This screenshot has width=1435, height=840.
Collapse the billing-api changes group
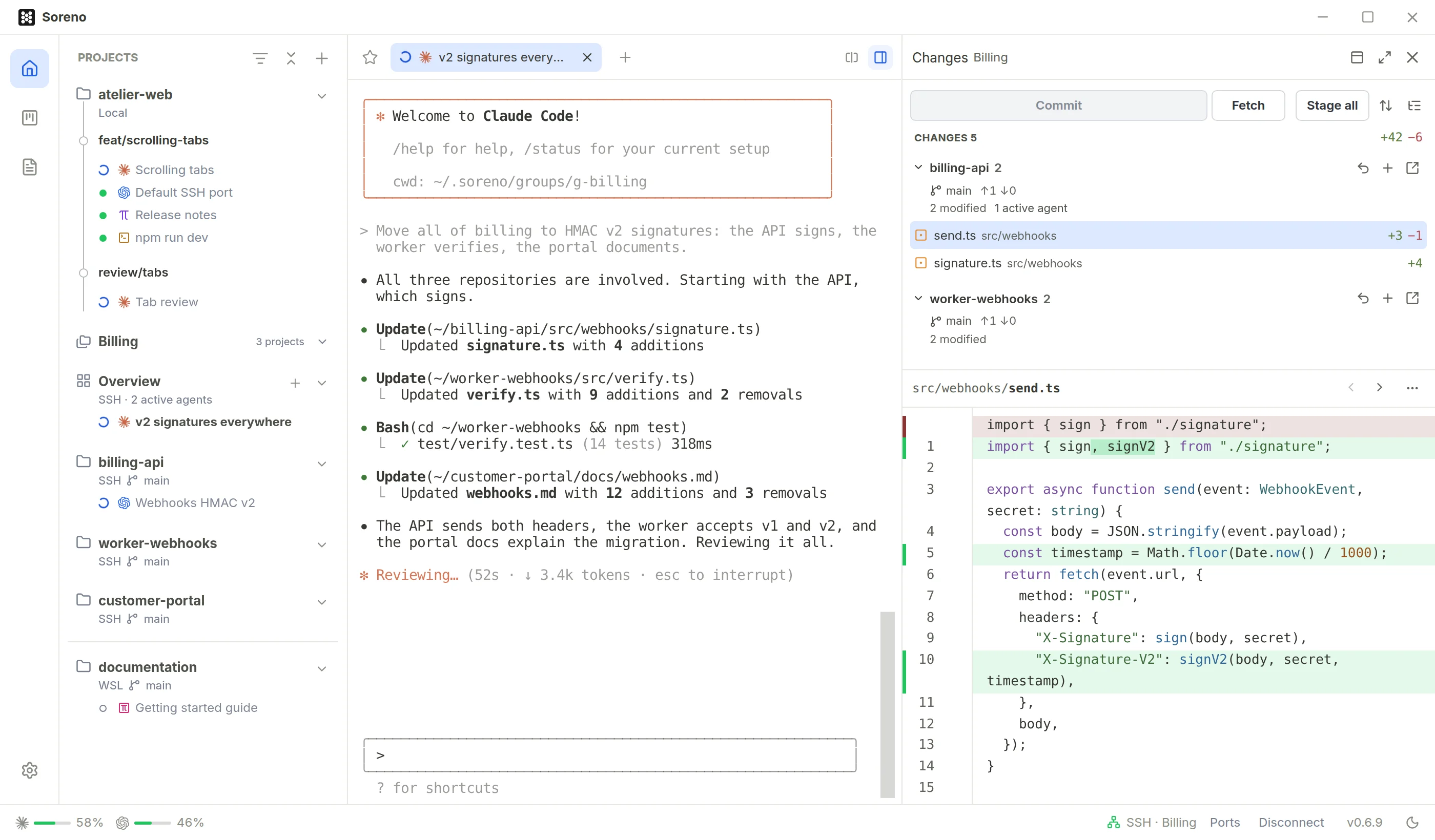click(918, 167)
